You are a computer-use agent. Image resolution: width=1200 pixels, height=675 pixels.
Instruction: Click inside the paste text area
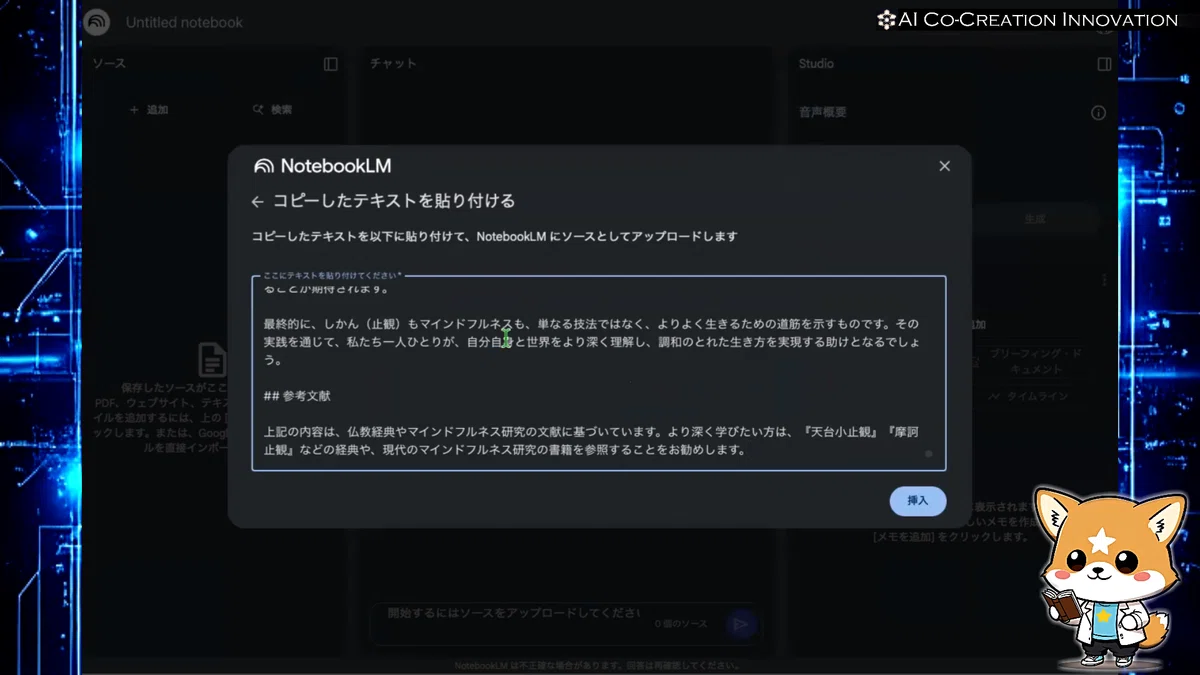point(598,373)
